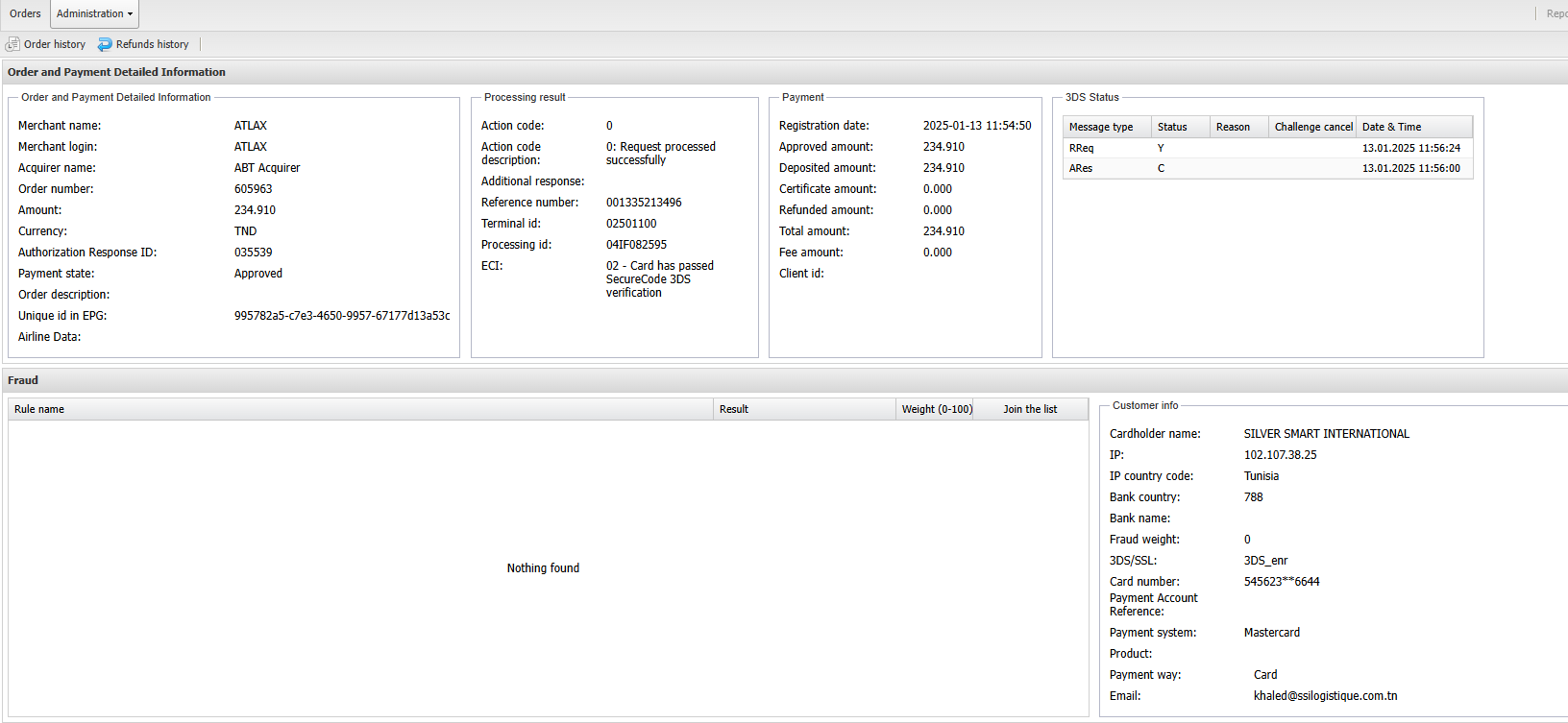Click the Weight (0-100) column header
Image resolution: width=1568 pixels, height=723 pixels.
(x=937, y=409)
